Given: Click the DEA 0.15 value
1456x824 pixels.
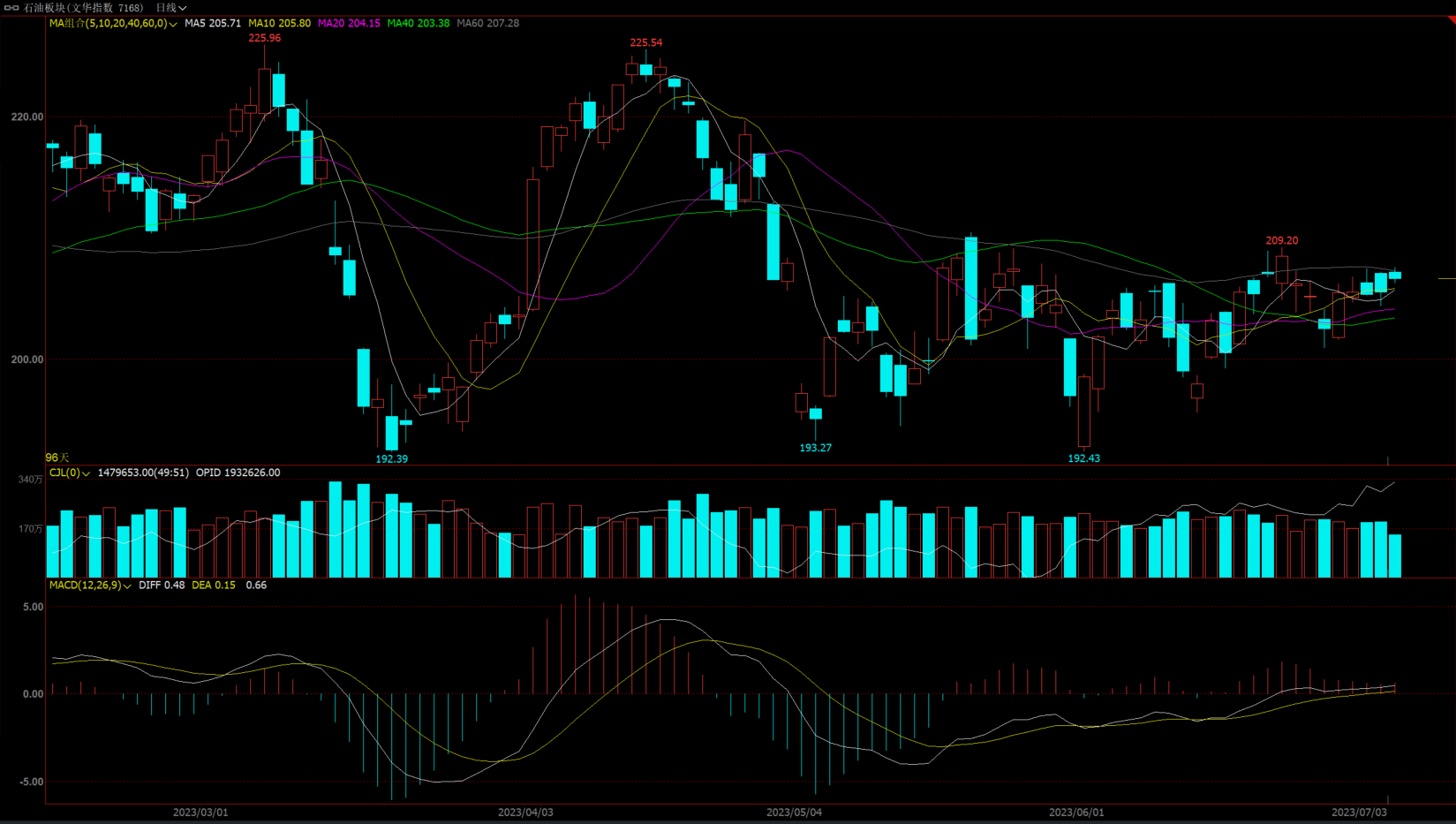Looking at the screenshot, I should (x=214, y=586).
